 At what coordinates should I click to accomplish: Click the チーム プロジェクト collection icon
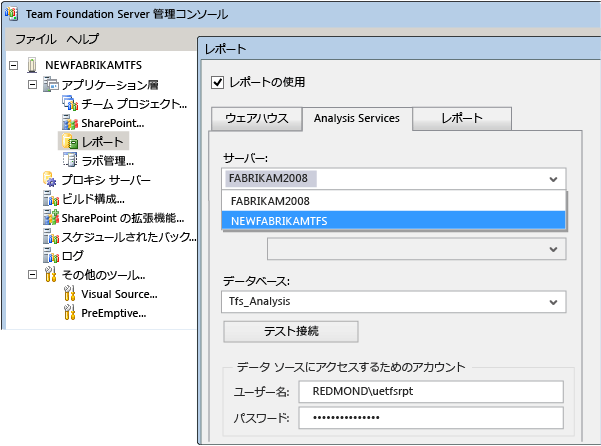70,103
